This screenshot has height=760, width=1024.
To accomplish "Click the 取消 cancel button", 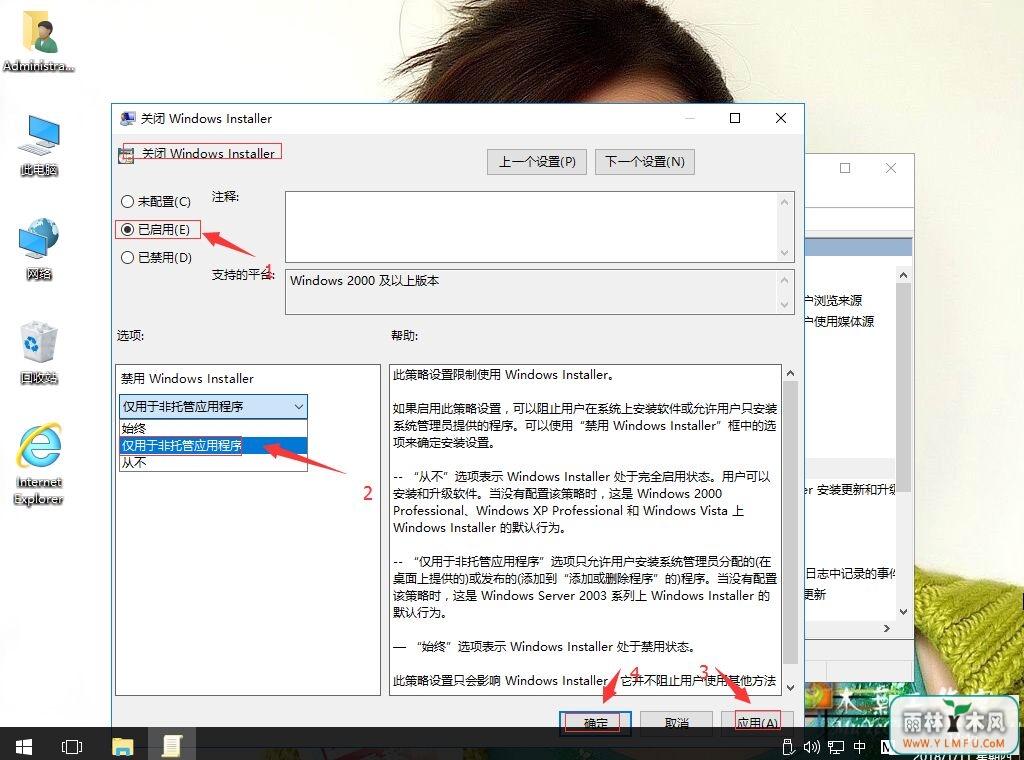I will [676, 723].
